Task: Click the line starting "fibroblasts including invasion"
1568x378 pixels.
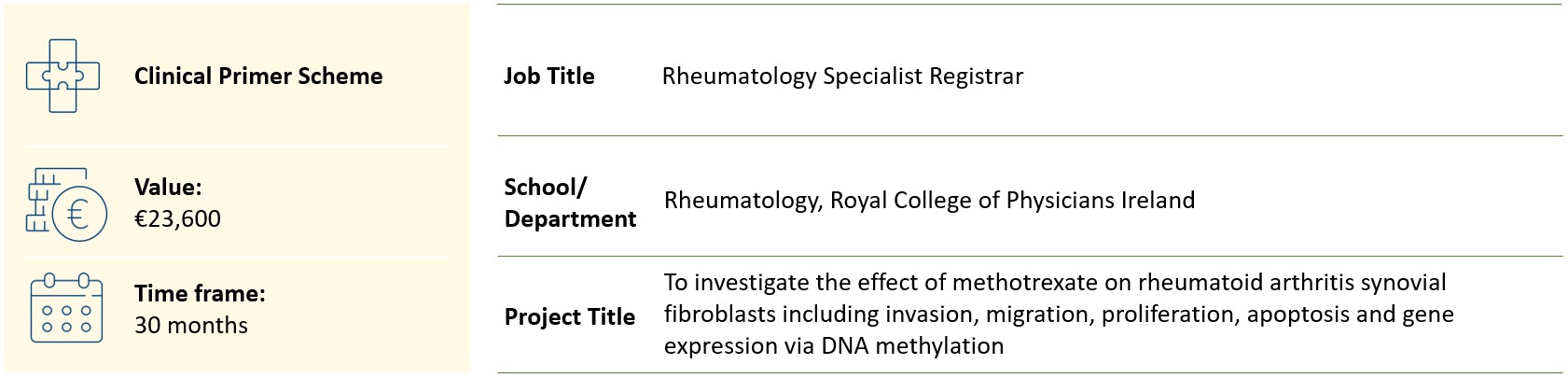Action: click(1058, 314)
